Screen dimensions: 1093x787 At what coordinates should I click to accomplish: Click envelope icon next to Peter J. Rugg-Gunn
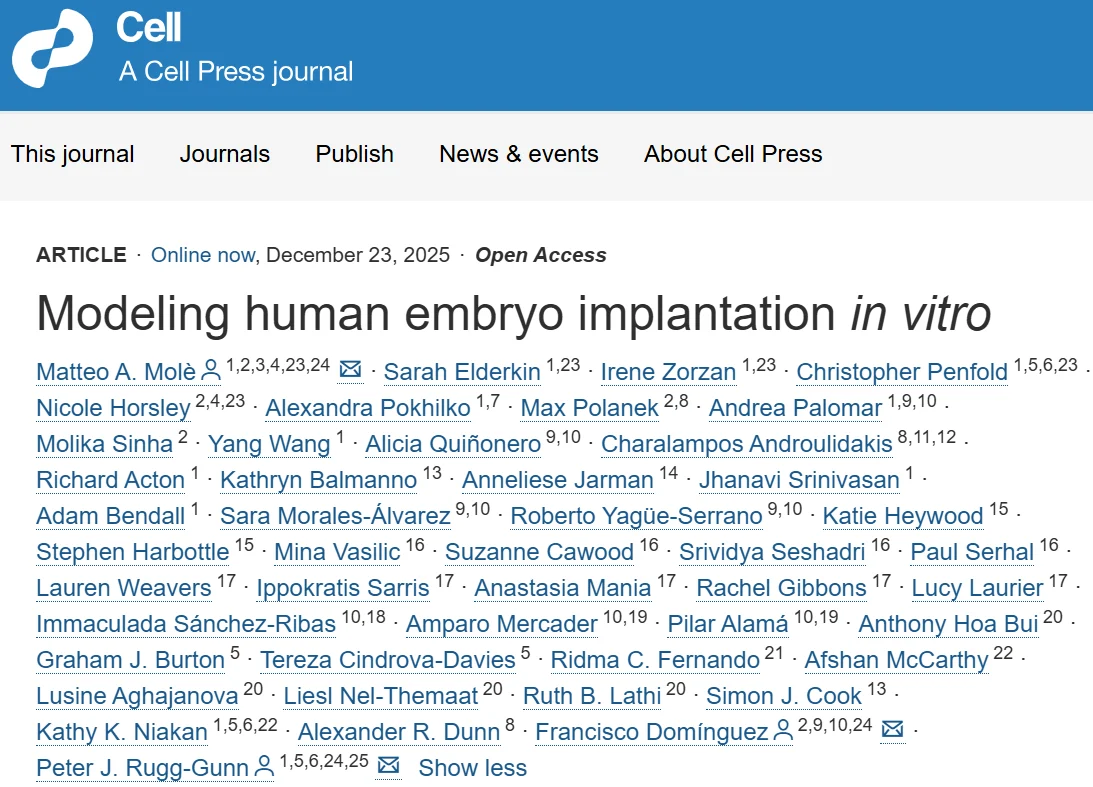click(x=388, y=766)
